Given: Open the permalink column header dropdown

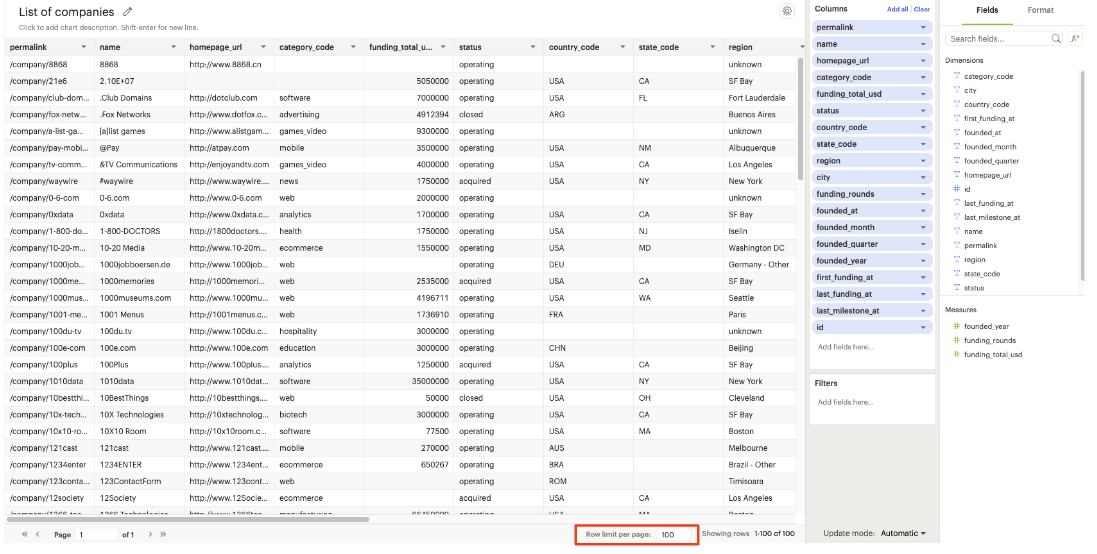Looking at the screenshot, I should [84, 47].
